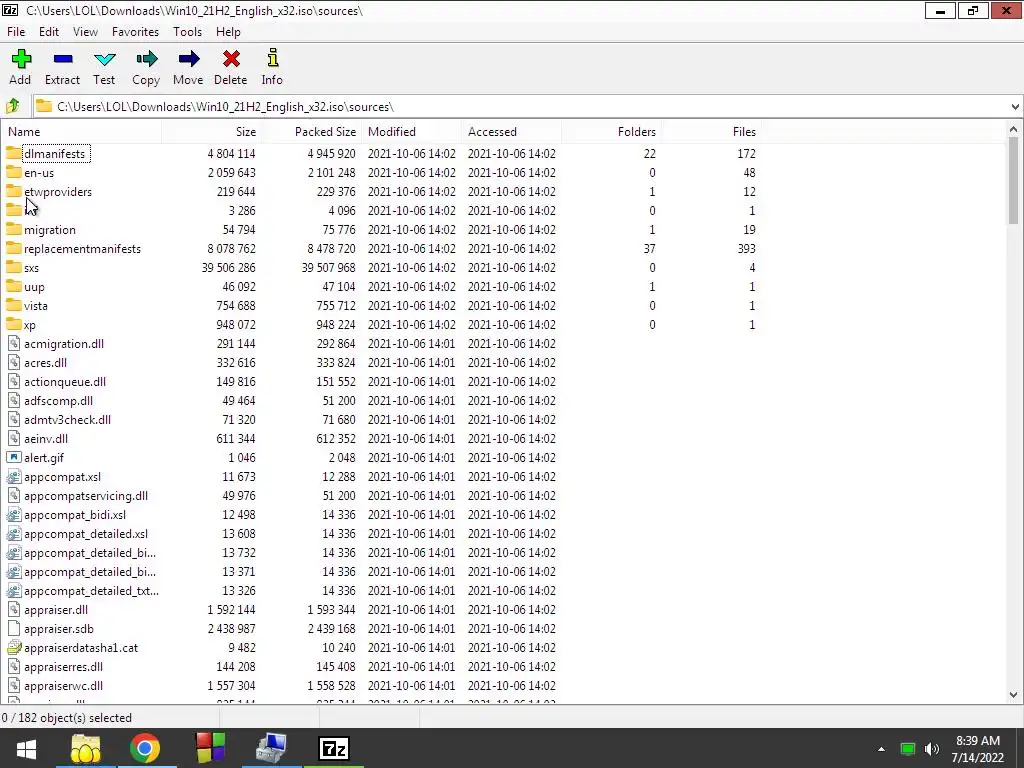The width and height of the screenshot is (1024, 768).
Task: Show hidden tray icons arrow
Action: [x=881, y=749]
